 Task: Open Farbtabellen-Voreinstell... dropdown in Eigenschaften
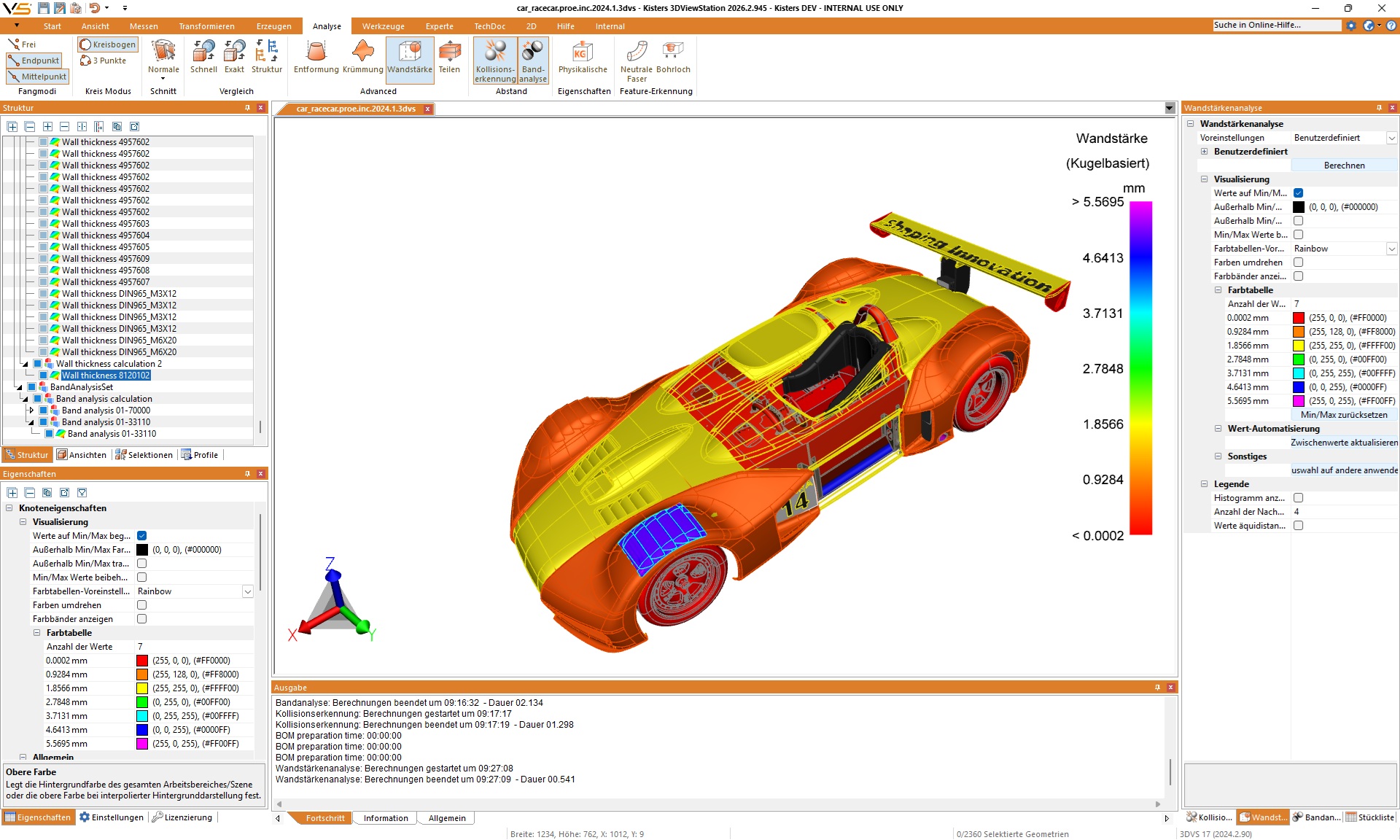(248, 591)
